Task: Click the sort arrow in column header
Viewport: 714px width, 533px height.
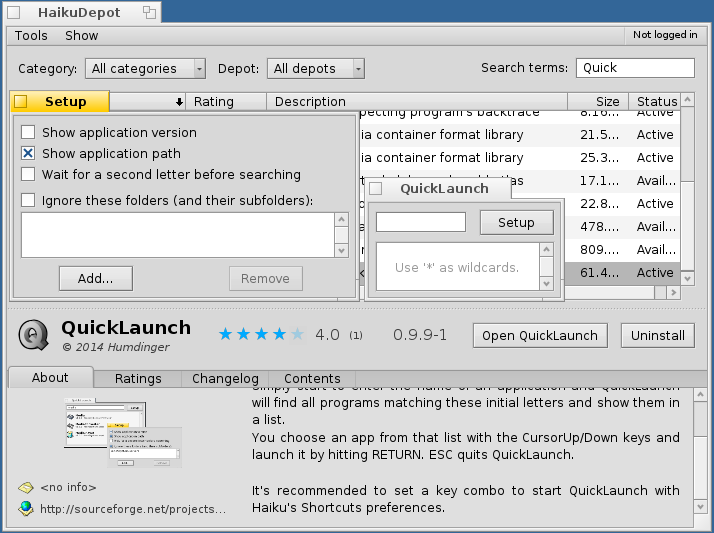Action: tap(179, 102)
